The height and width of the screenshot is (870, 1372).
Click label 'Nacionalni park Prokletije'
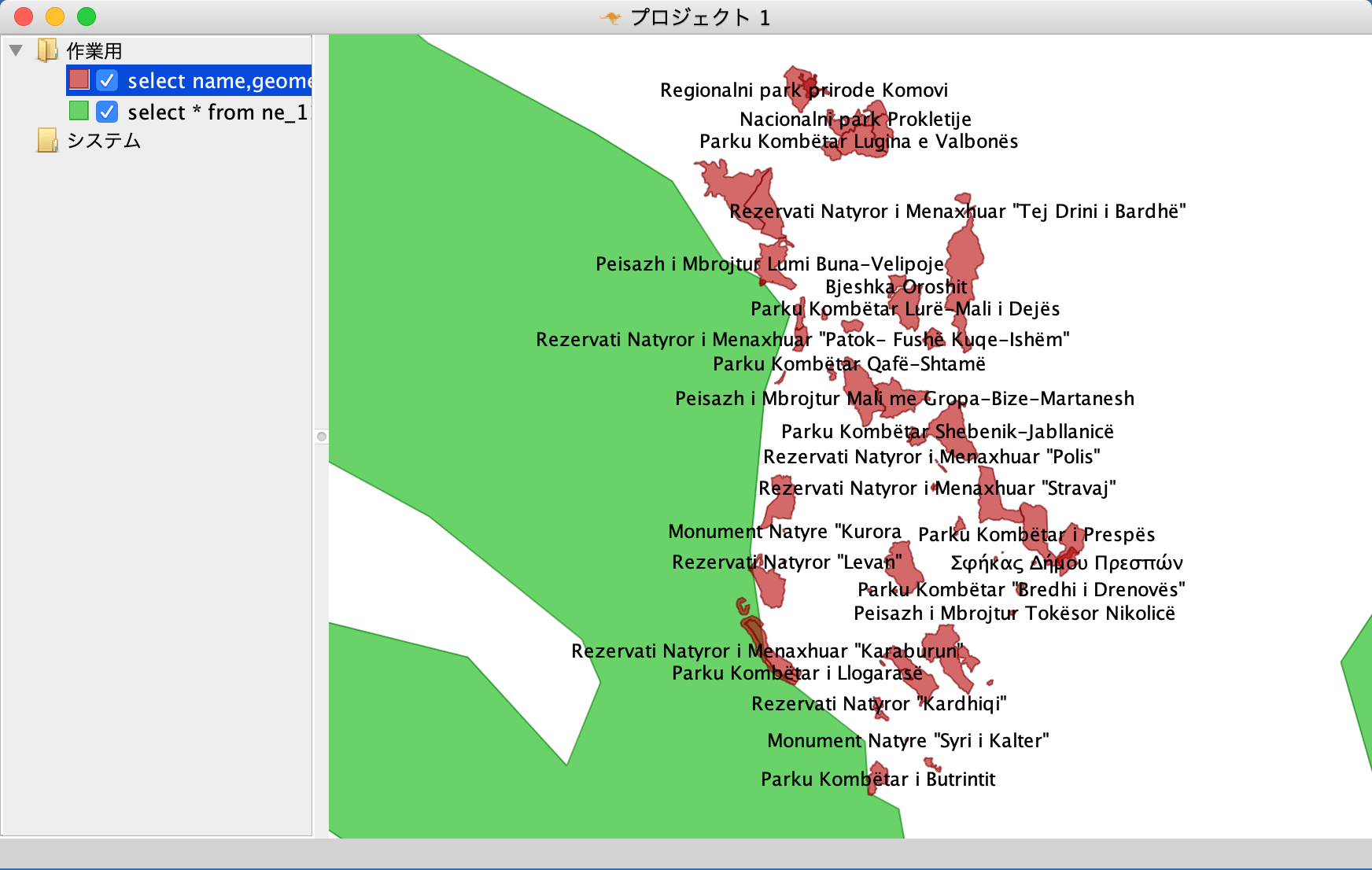tap(855, 120)
